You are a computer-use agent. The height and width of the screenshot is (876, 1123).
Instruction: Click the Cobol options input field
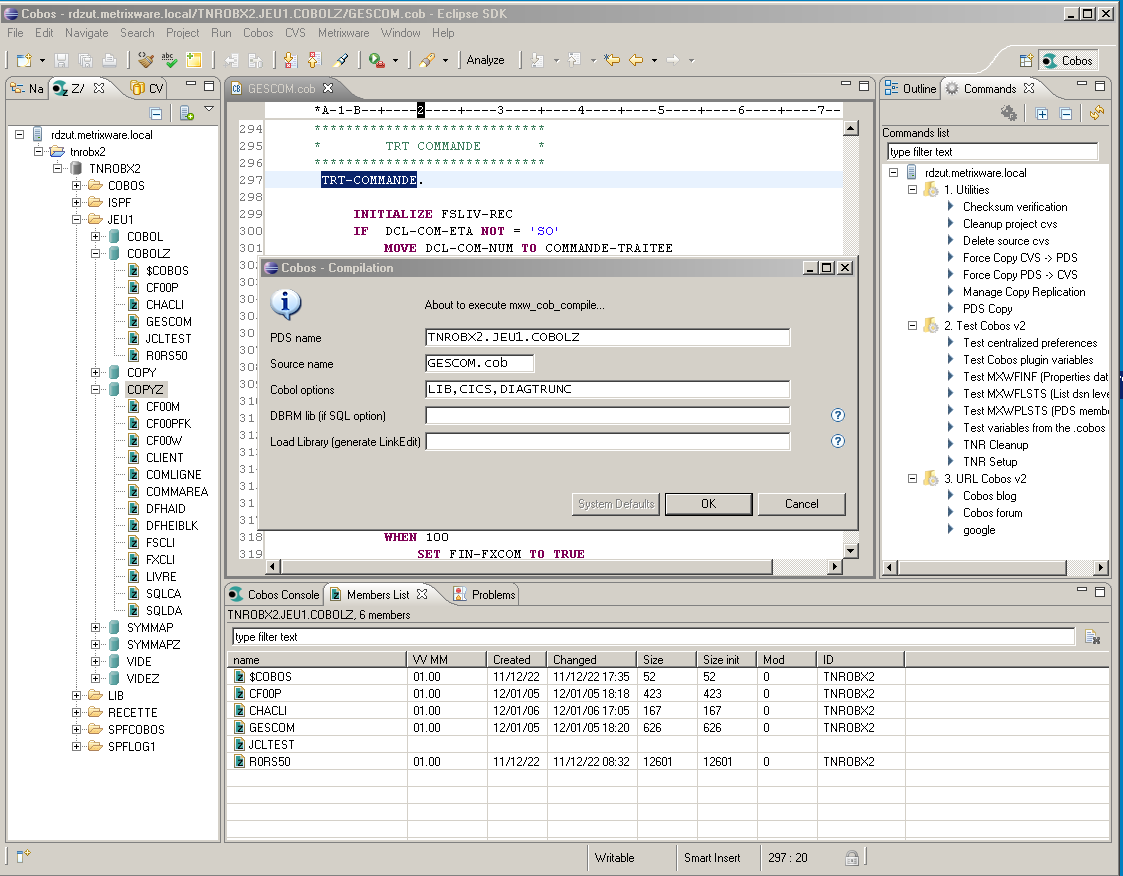tap(607, 390)
